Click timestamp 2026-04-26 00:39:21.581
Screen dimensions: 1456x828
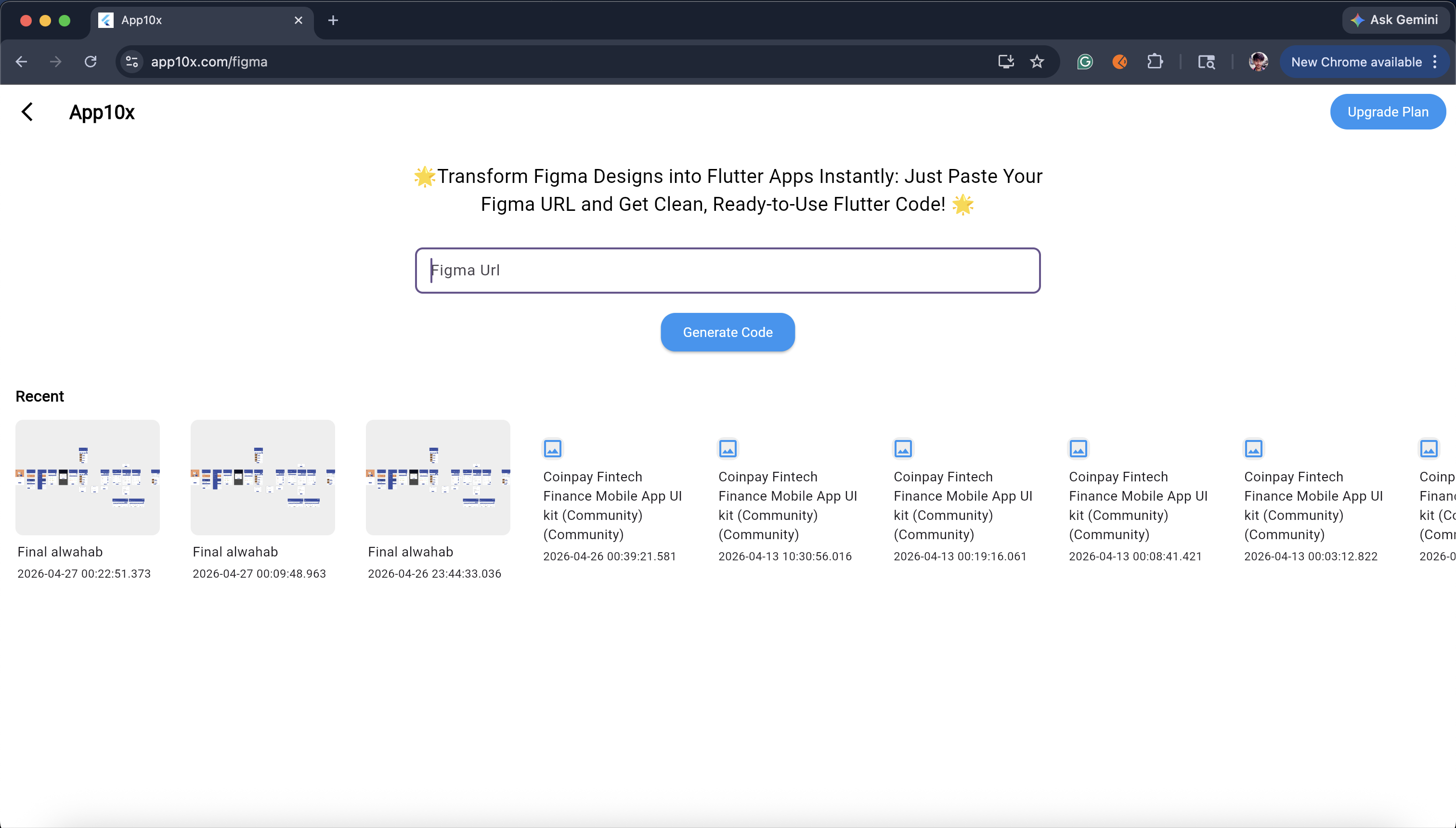[x=610, y=557]
